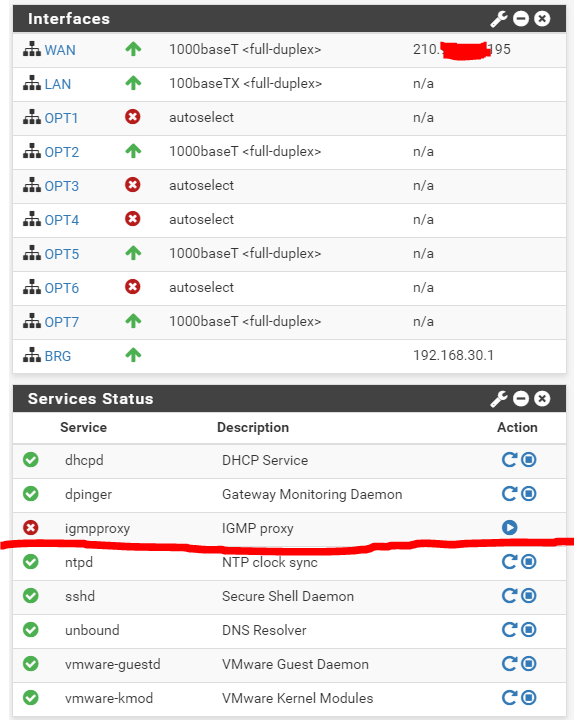Open the OPT5 interface link
The image size is (574, 720).
pyautogui.click(x=62, y=254)
